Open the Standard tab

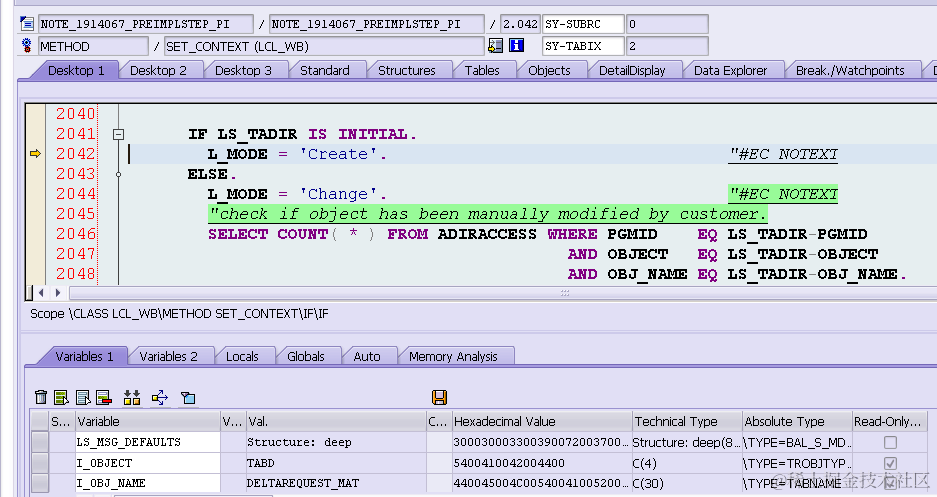324,70
